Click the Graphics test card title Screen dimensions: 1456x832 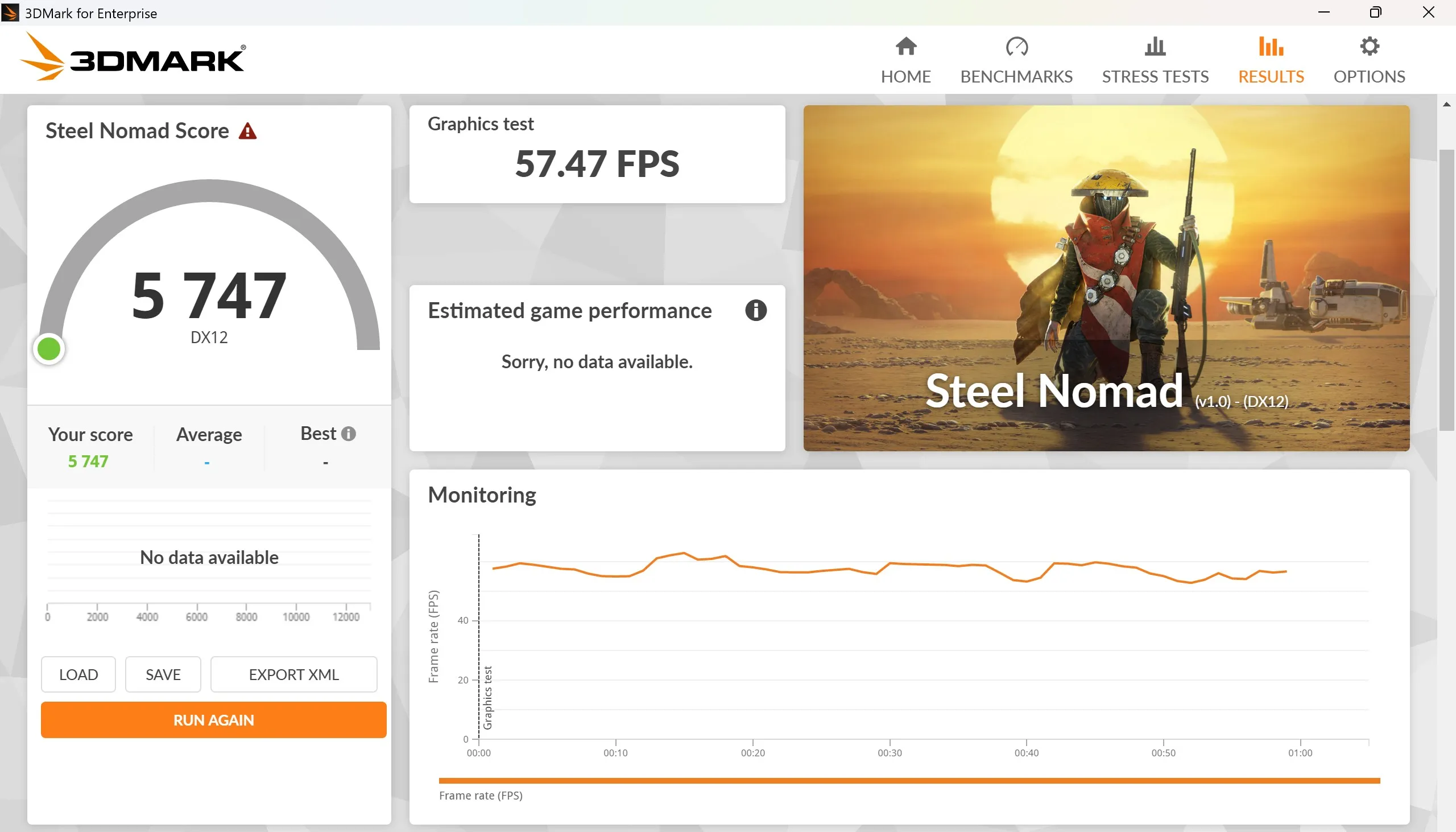coord(480,124)
